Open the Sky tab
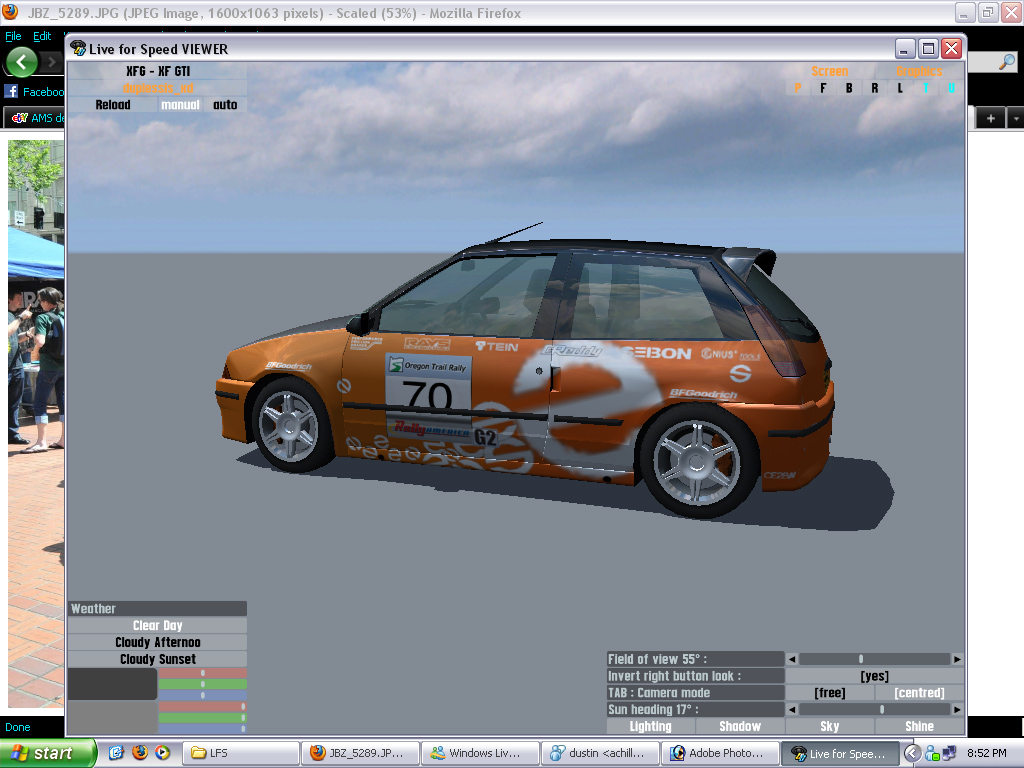 [x=829, y=726]
